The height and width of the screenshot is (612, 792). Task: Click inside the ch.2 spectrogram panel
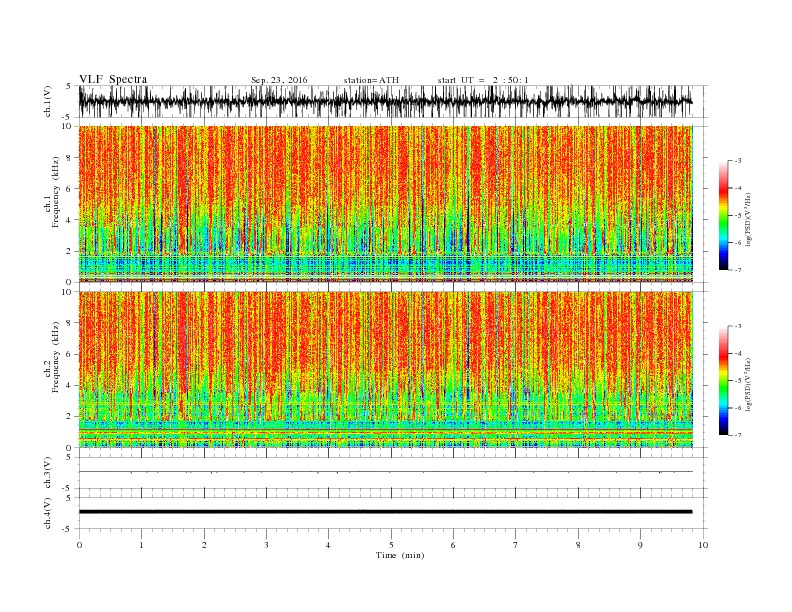(386, 369)
